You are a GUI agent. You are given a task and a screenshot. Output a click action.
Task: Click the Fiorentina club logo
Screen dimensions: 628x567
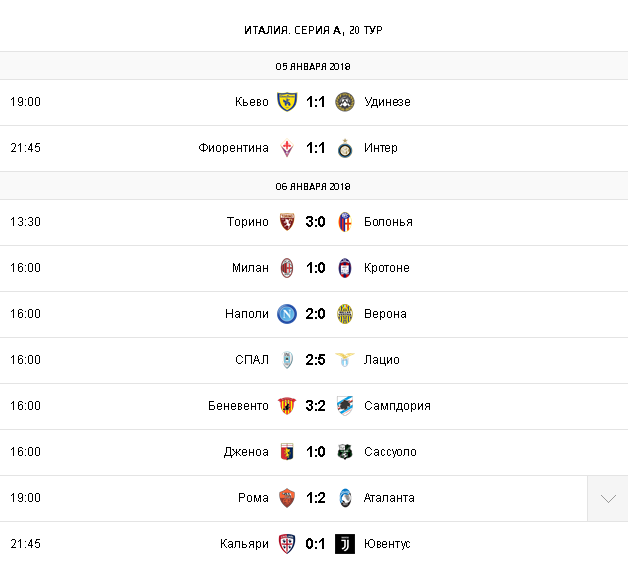(x=287, y=148)
